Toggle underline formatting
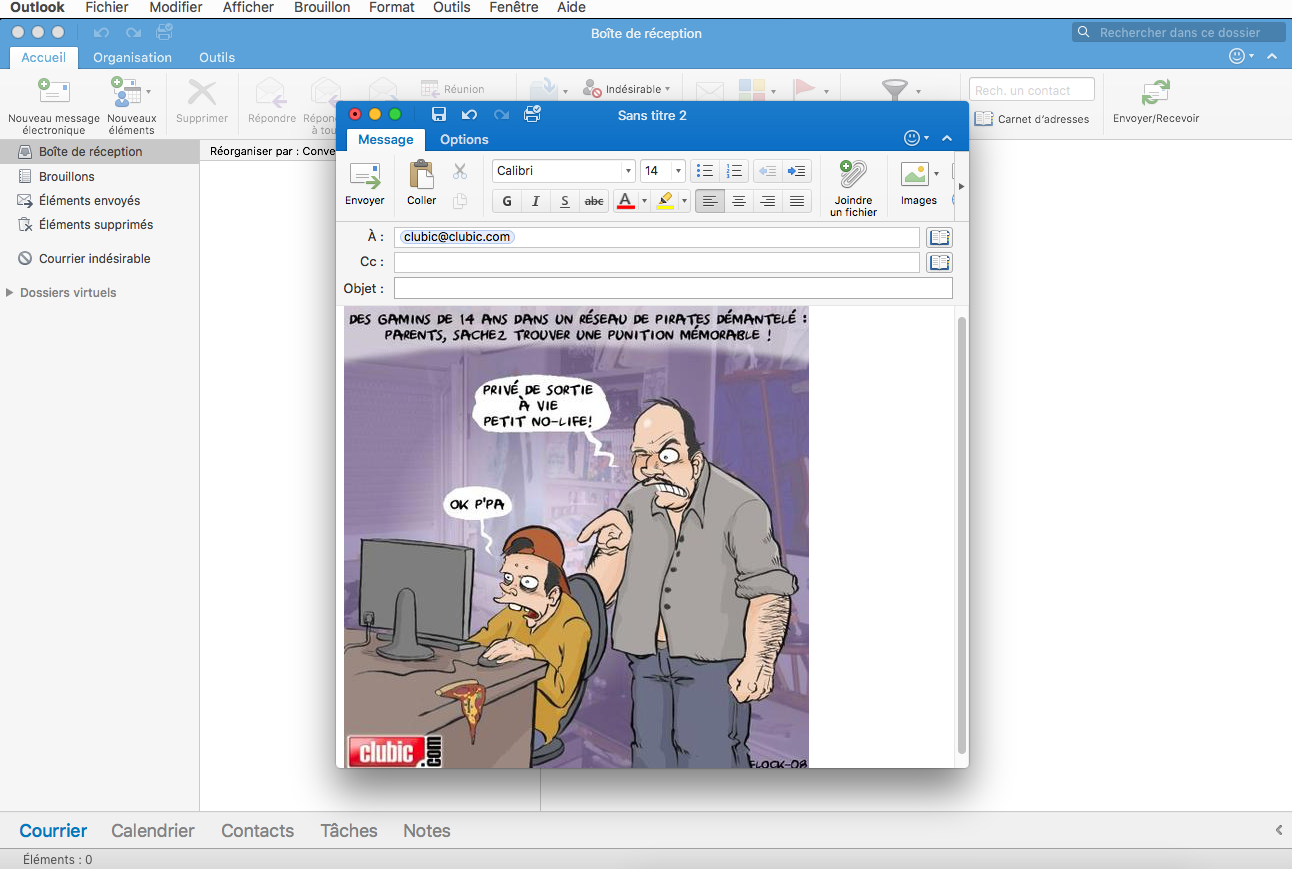 click(x=564, y=201)
